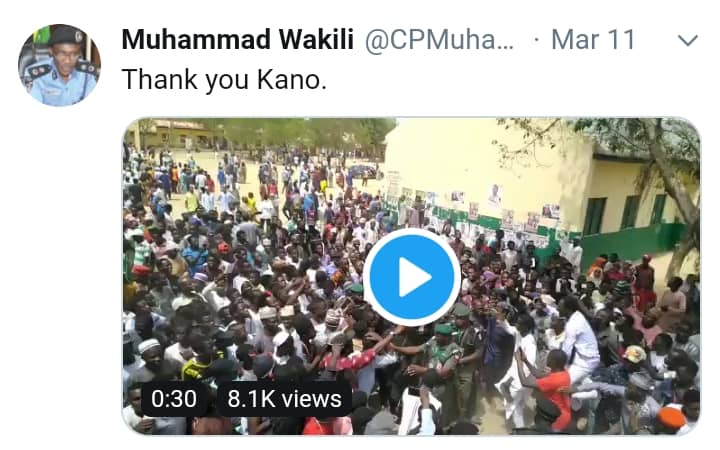This screenshot has width=720, height=450.
Task: Click the parked car in the video background
Action: [x=365, y=172]
